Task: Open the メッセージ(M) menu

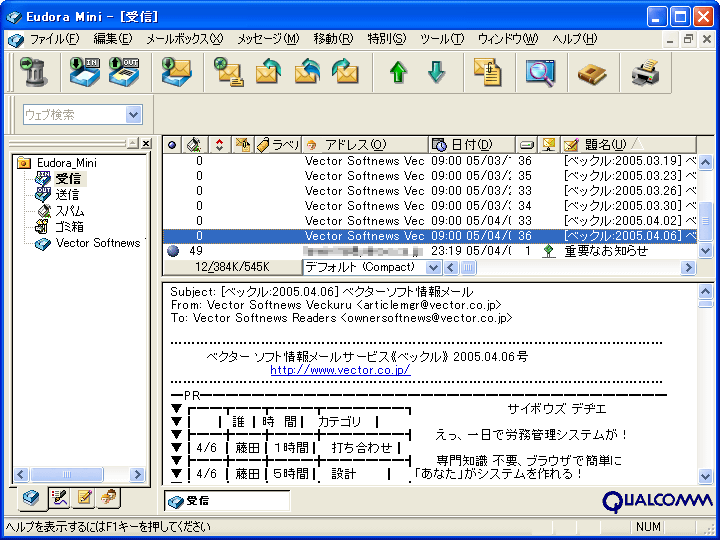Action: click(x=268, y=39)
